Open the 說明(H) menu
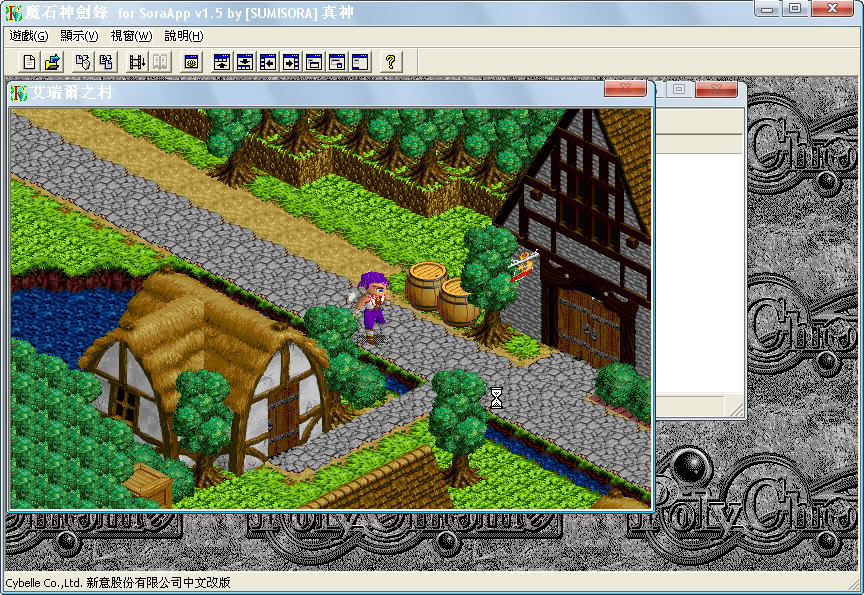Image resolution: width=864 pixels, height=595 pixels. pos(183,36)
